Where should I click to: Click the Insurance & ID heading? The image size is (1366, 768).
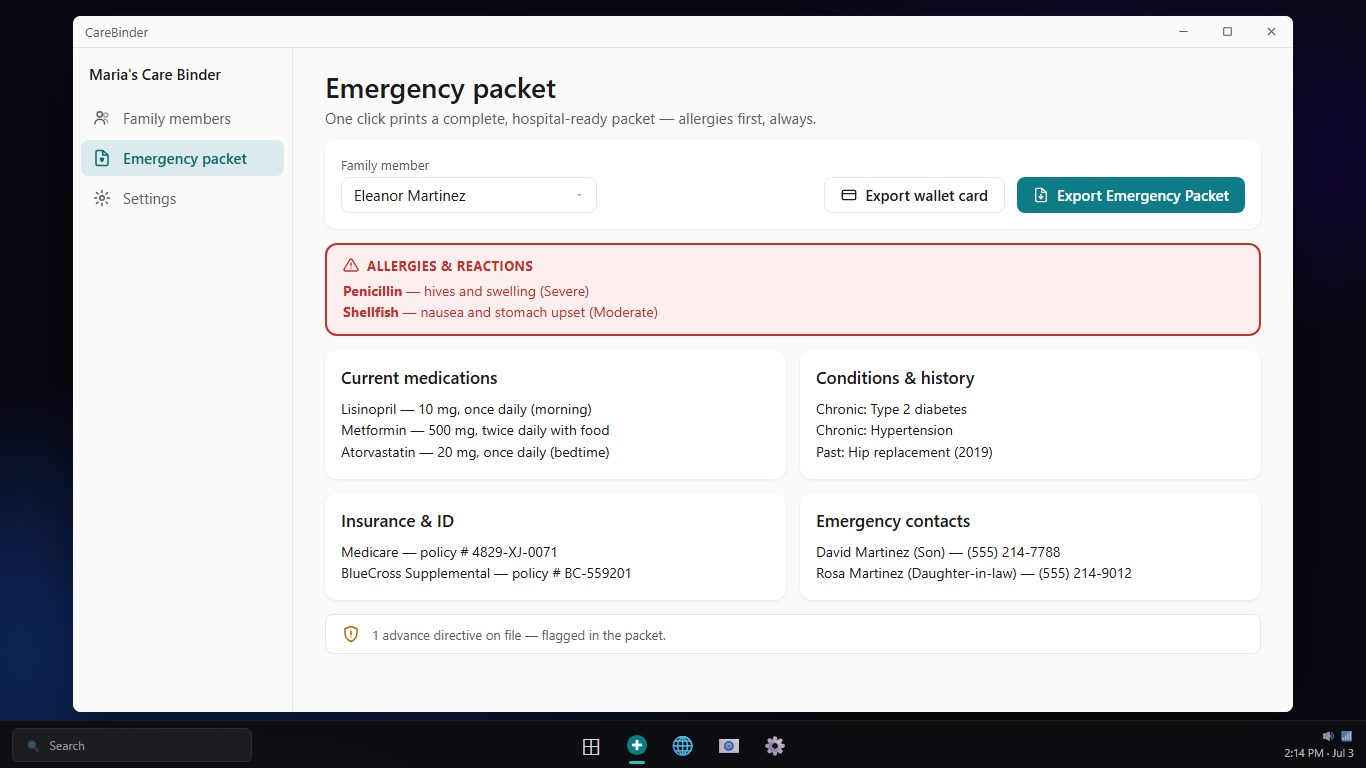pos(397,521)
